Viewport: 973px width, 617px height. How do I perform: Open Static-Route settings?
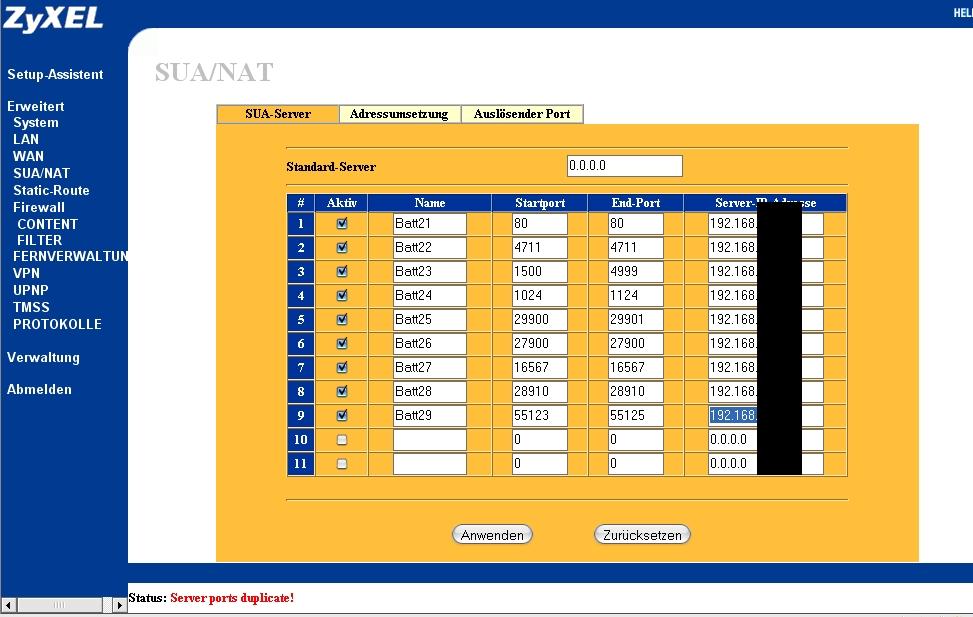pos(52,191)
